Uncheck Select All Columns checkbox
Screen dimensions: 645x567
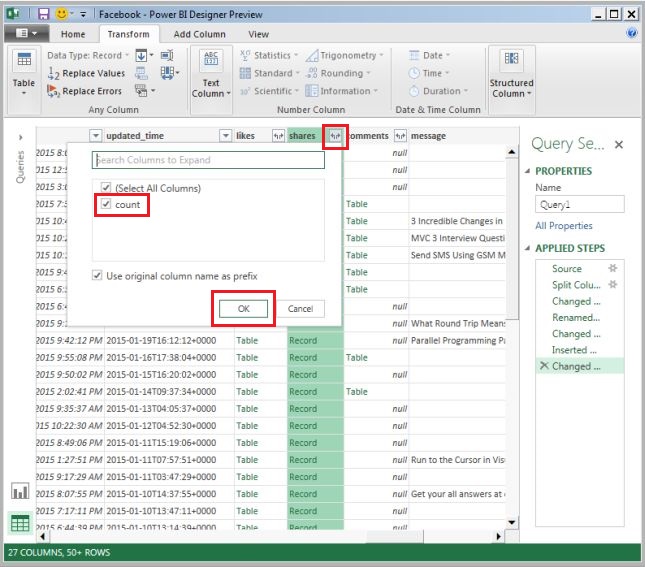pyautogui.click(x=106, y=188)
